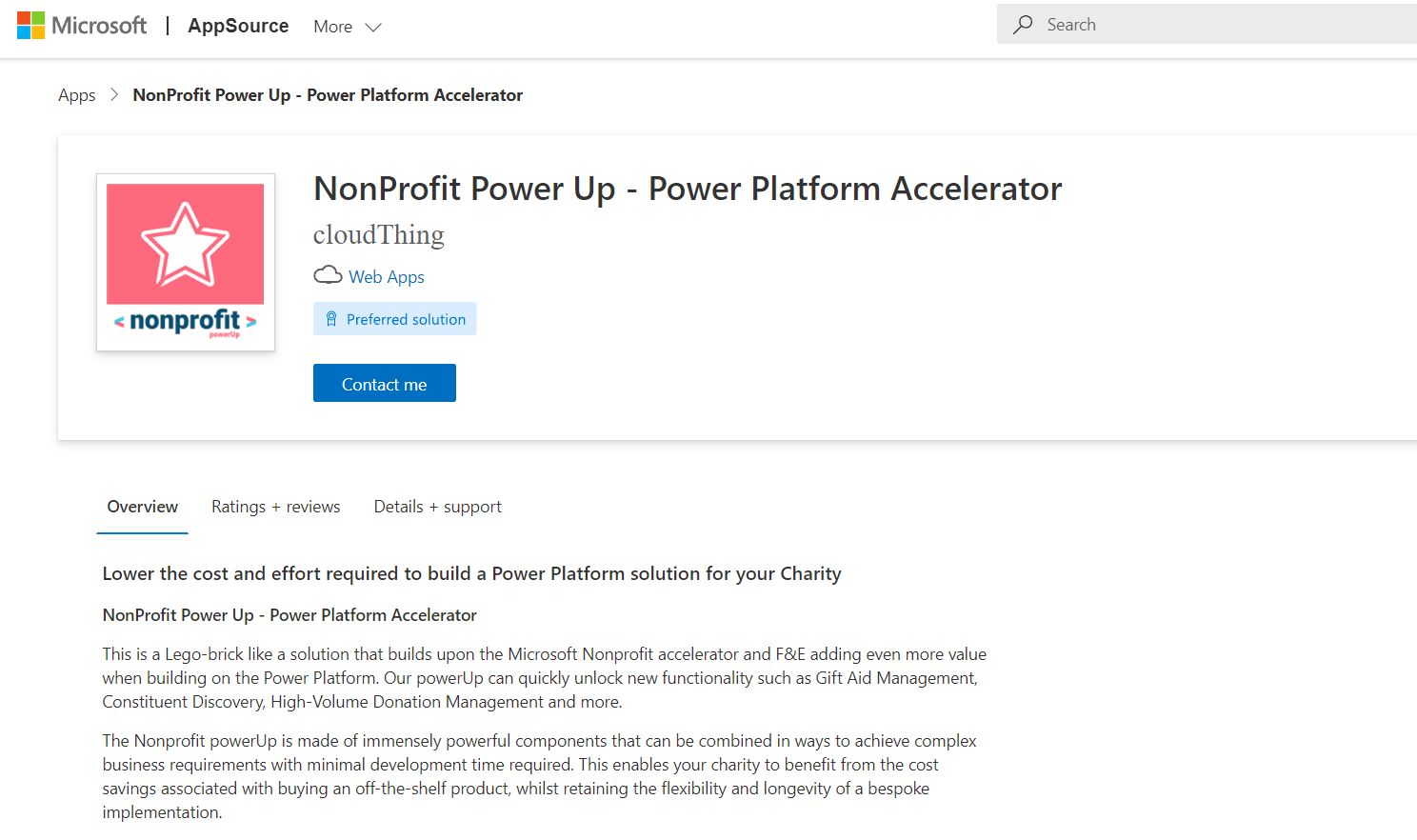
Task: Click the pink star nonprofit app logo
Action: click(x=186, y=262)
